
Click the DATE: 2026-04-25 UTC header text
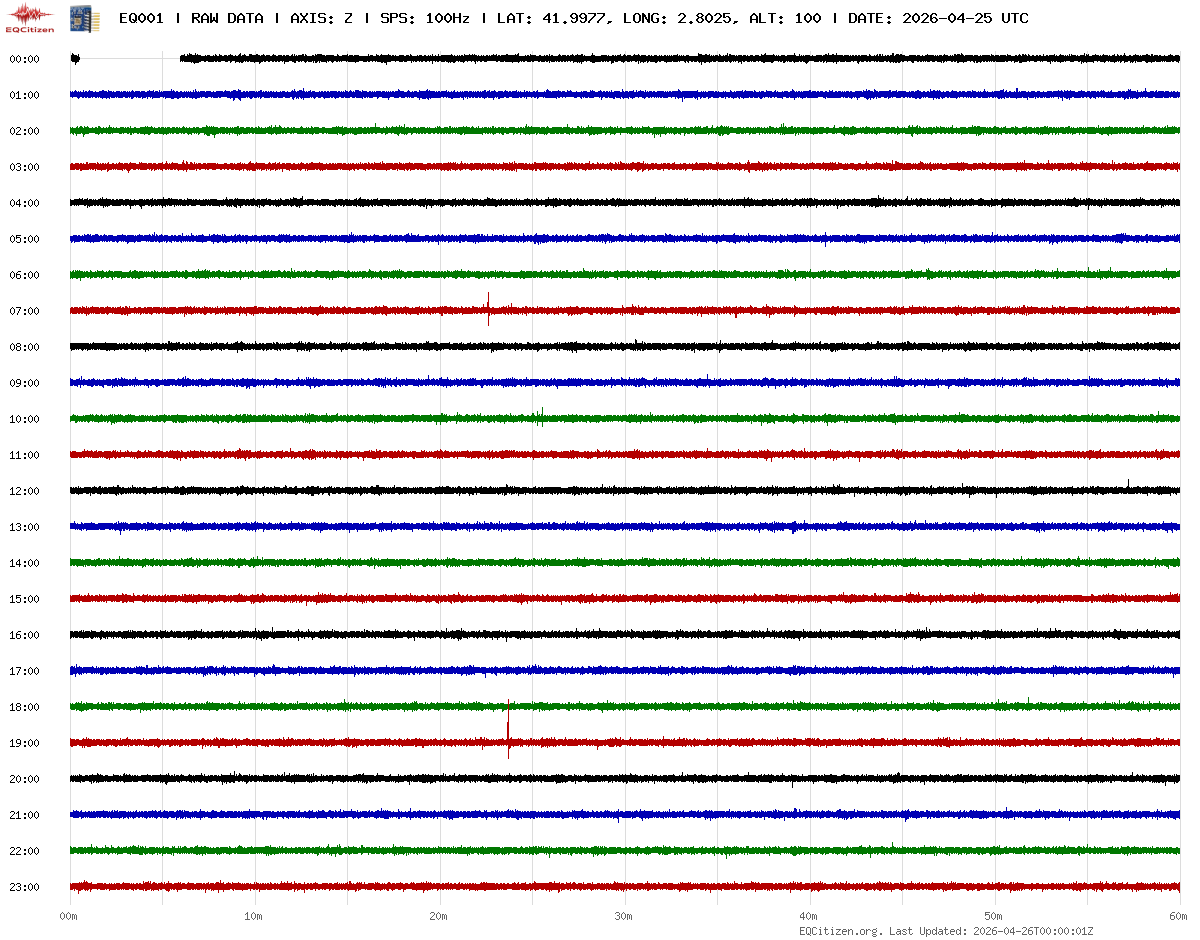938,18
